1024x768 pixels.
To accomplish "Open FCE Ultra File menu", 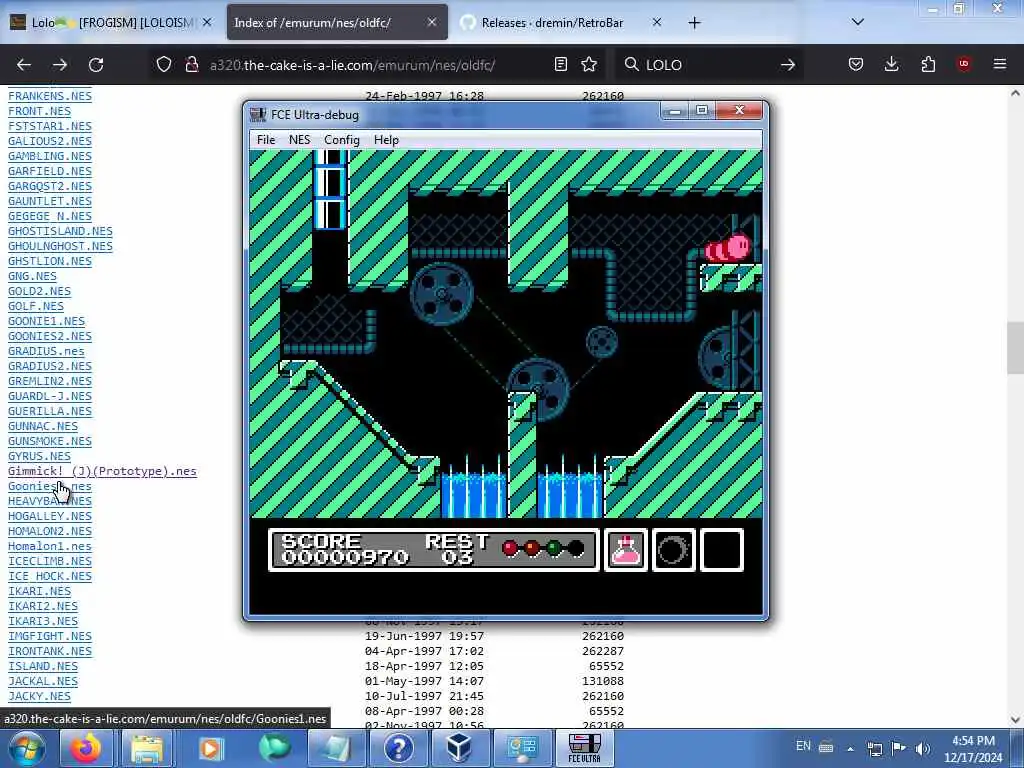I will coord(266,140).
